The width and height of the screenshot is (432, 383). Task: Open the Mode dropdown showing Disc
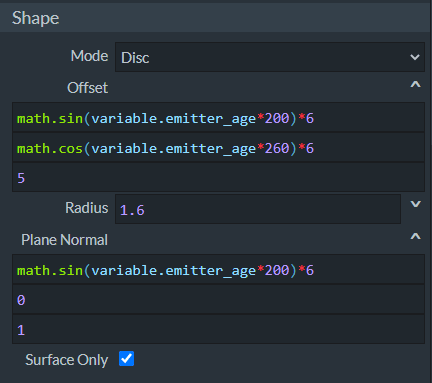(270, 57)
